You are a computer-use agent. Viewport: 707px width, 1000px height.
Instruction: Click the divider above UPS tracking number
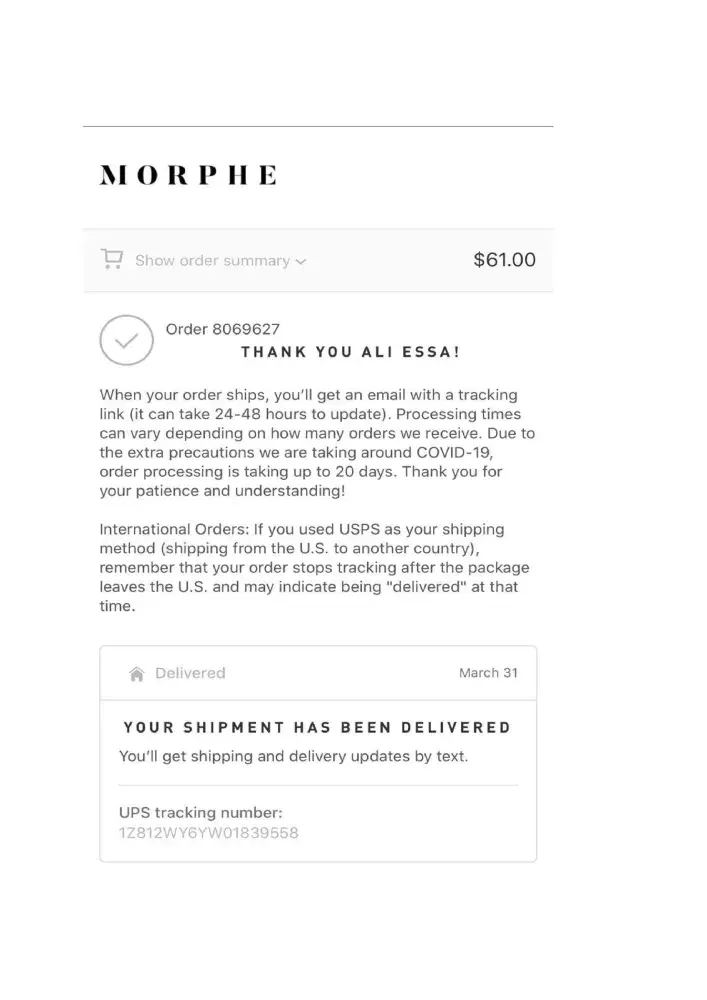click(318, 786)
